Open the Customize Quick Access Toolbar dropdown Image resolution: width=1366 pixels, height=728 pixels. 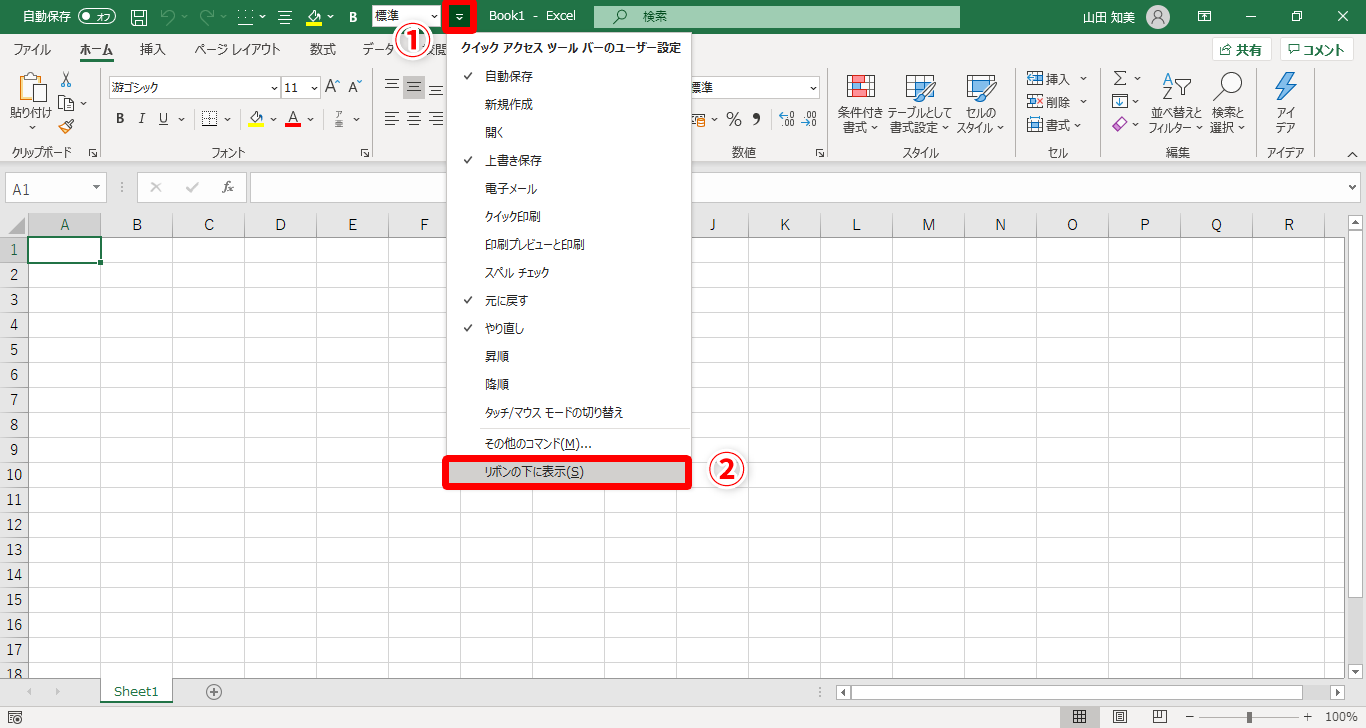click(x=459, y=17)
